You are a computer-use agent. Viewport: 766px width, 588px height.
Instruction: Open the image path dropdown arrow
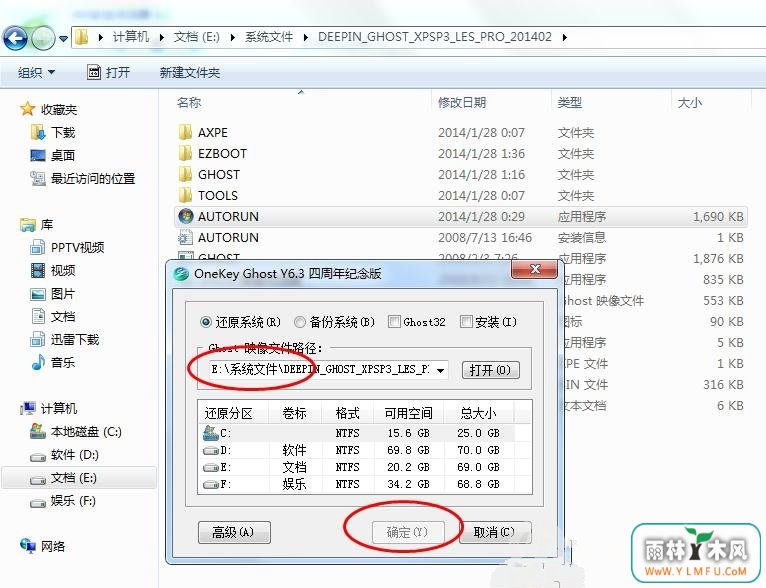point(441,370)
